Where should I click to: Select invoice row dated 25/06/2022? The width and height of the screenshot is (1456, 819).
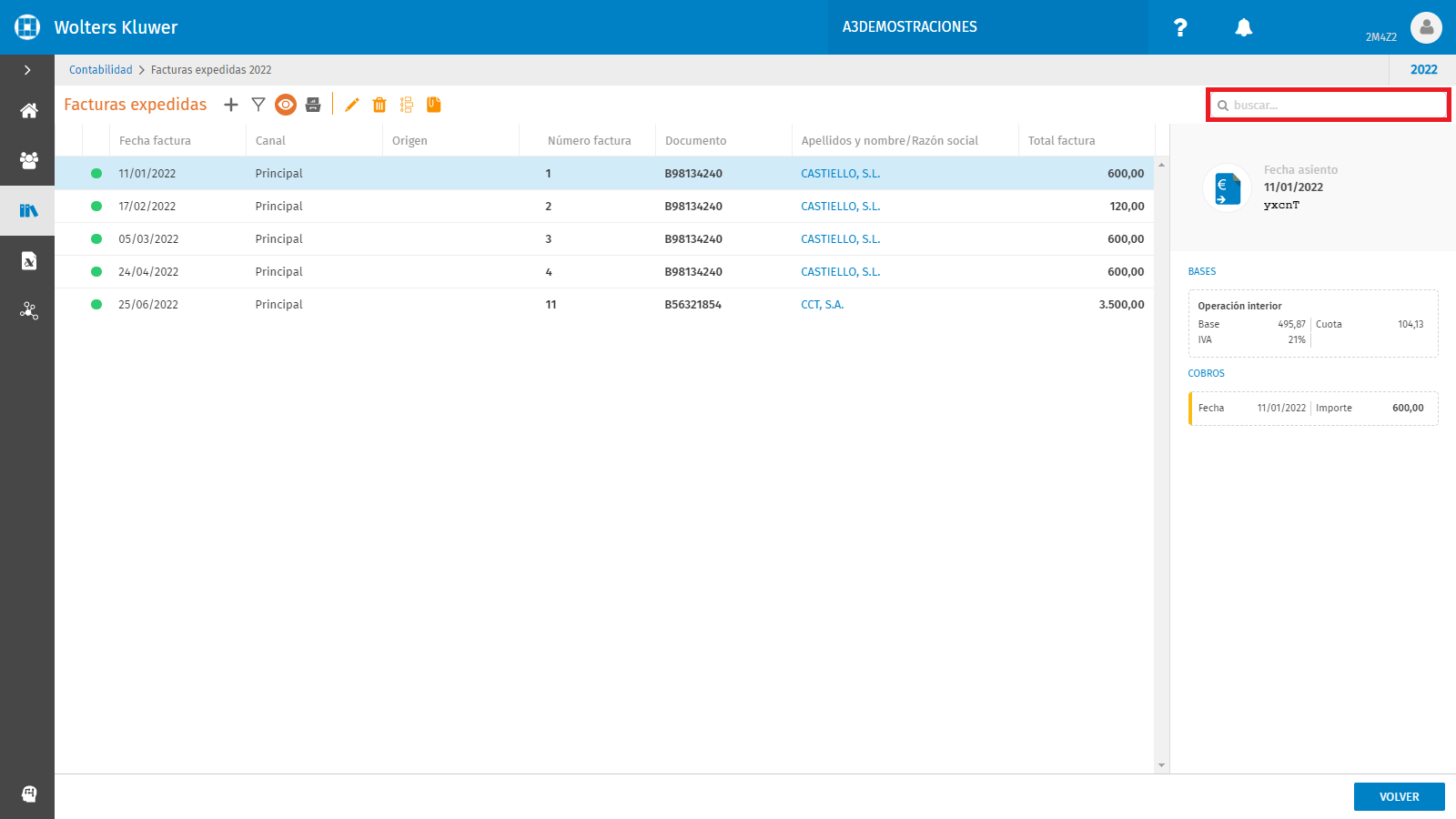604,305
